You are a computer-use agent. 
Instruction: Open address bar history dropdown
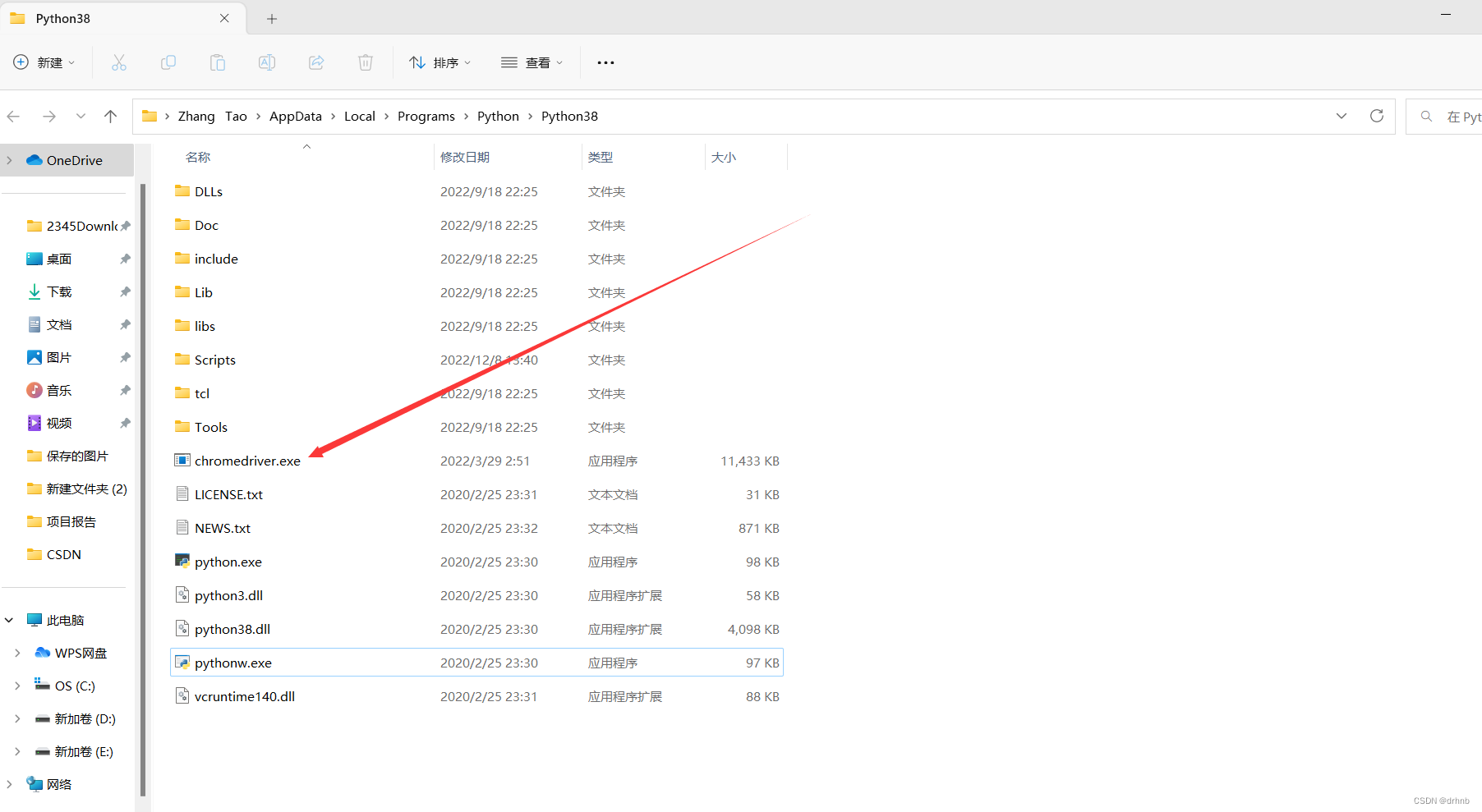tap(1342, 116)
